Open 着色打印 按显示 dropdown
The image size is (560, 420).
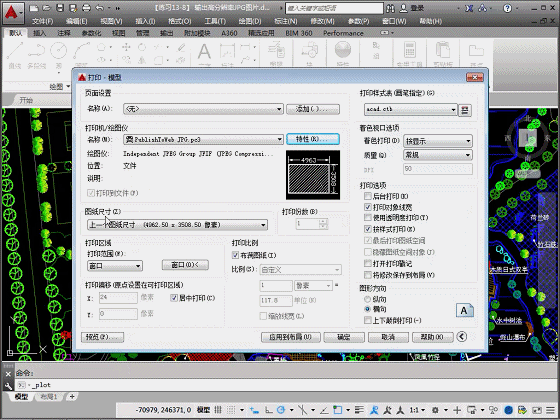[x=438, y=141]
